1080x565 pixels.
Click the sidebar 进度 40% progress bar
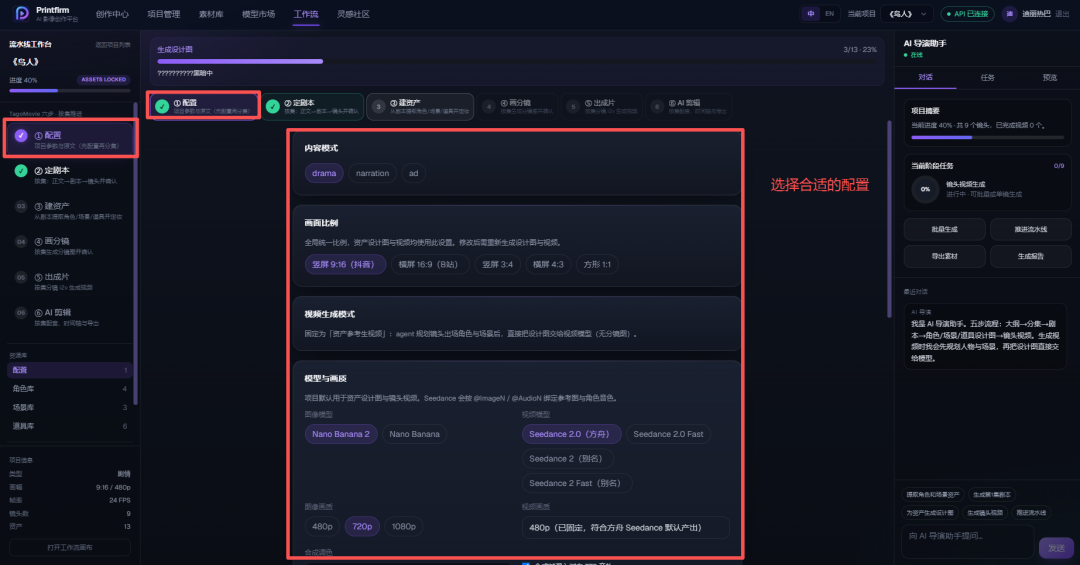pyautogui.click(x=70, y=90)
